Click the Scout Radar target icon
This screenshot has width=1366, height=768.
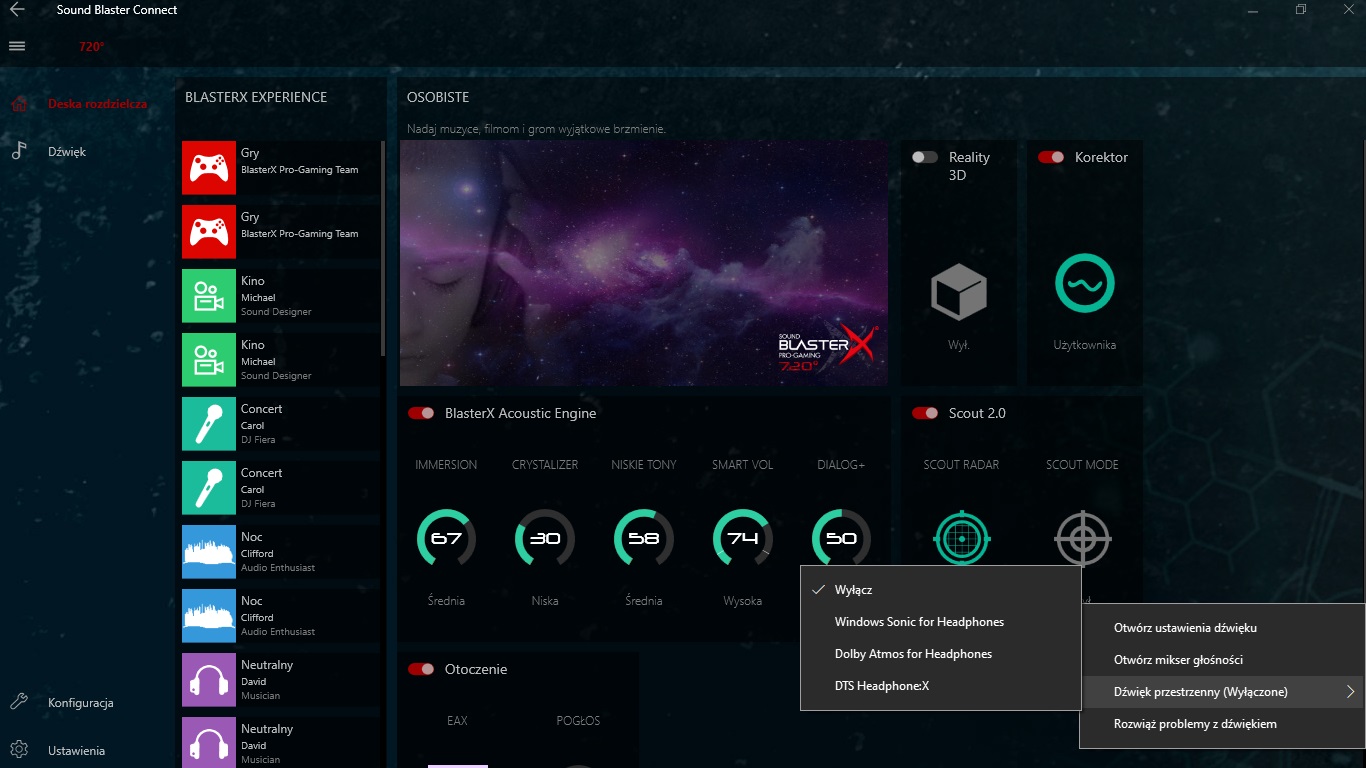pyautogui.click(x=962, y=538)
